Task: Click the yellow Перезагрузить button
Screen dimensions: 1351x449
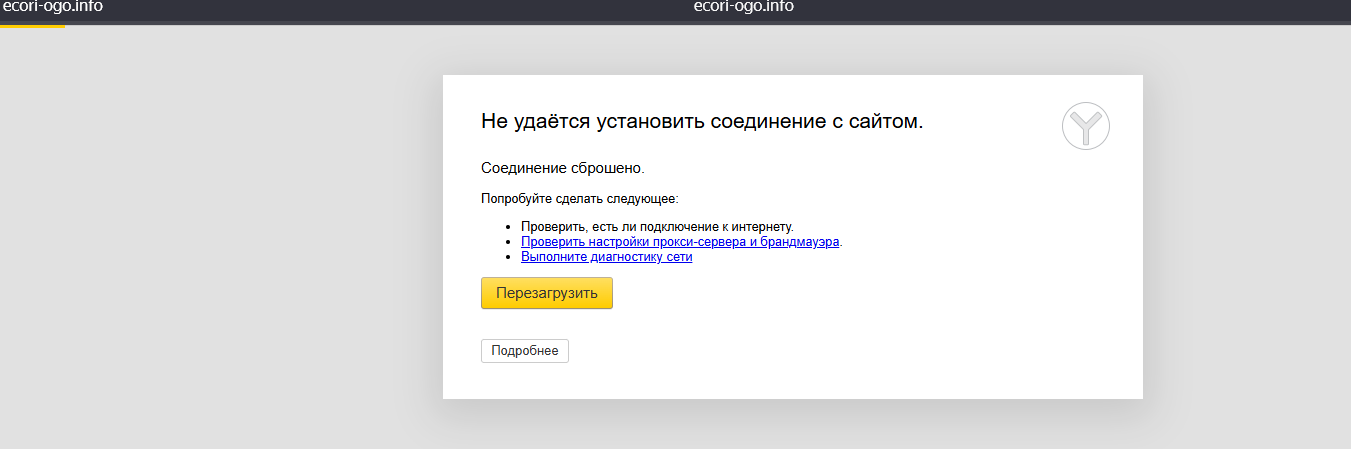Action: [x=546, y=293]
